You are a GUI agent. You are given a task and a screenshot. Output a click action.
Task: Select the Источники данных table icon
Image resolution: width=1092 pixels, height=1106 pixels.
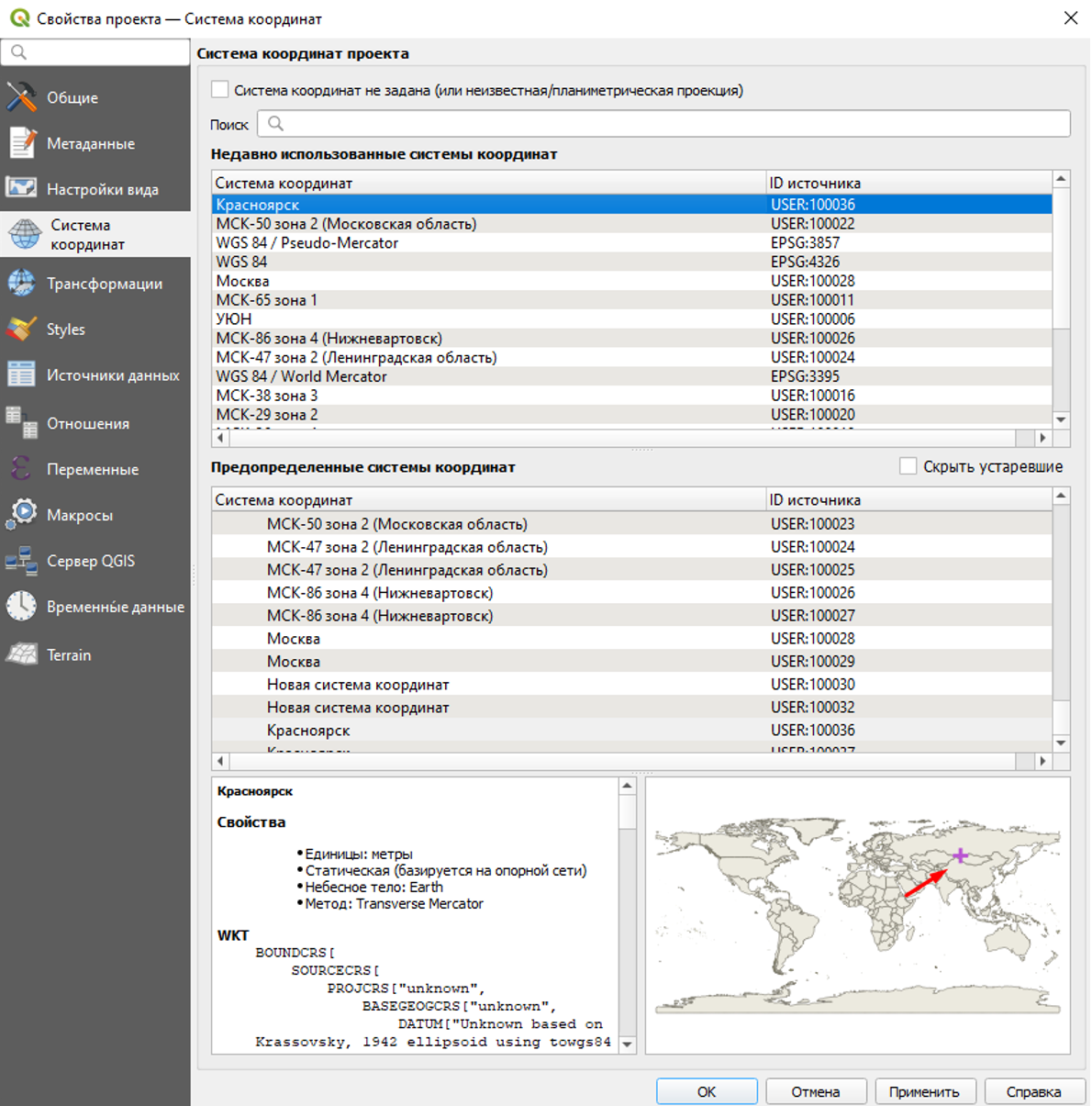[21, 375]
